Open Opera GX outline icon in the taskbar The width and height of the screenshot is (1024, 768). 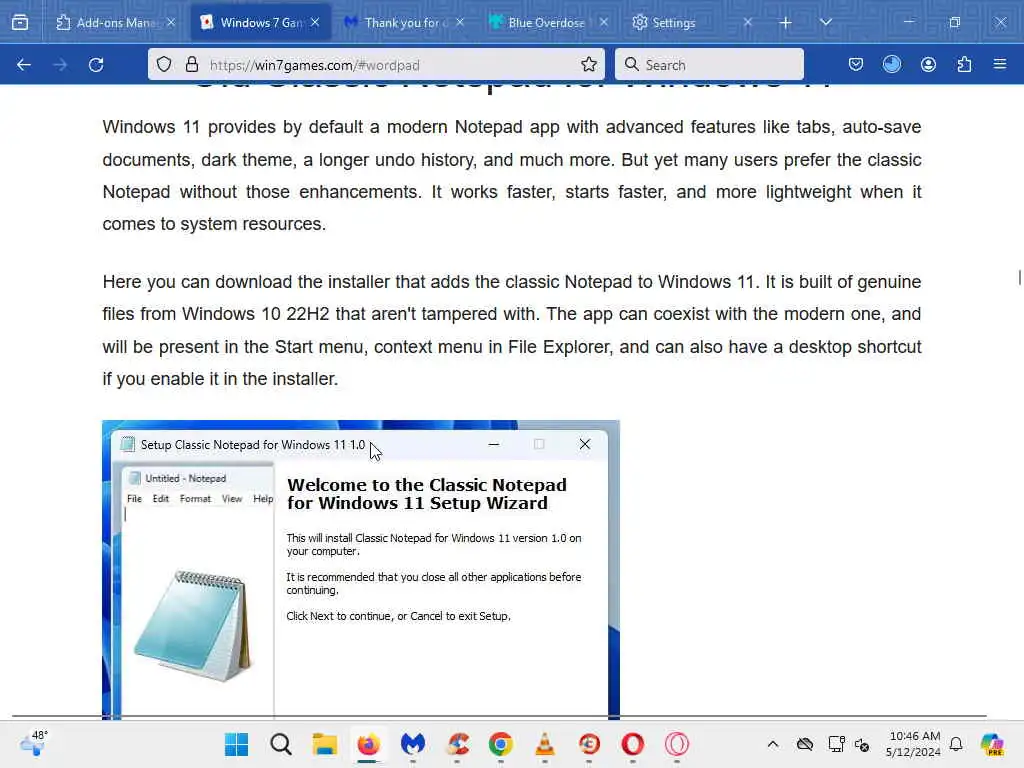[x=677, y=744]
